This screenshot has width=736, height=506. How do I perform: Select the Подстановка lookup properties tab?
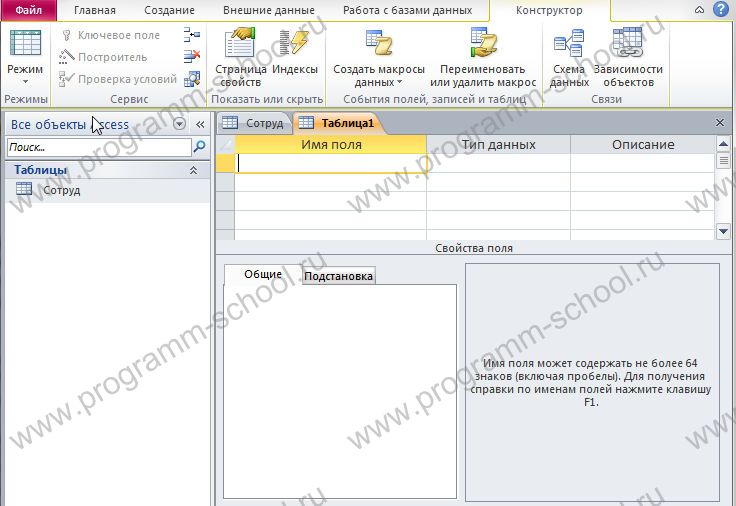pyautogui.click(x=339, y=276)
